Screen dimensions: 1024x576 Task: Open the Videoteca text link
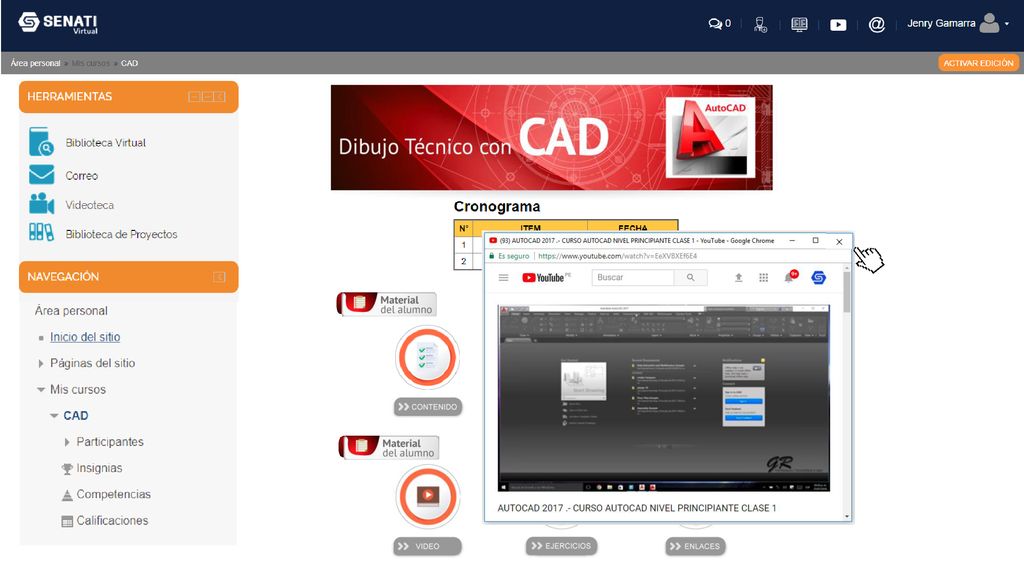89,205
